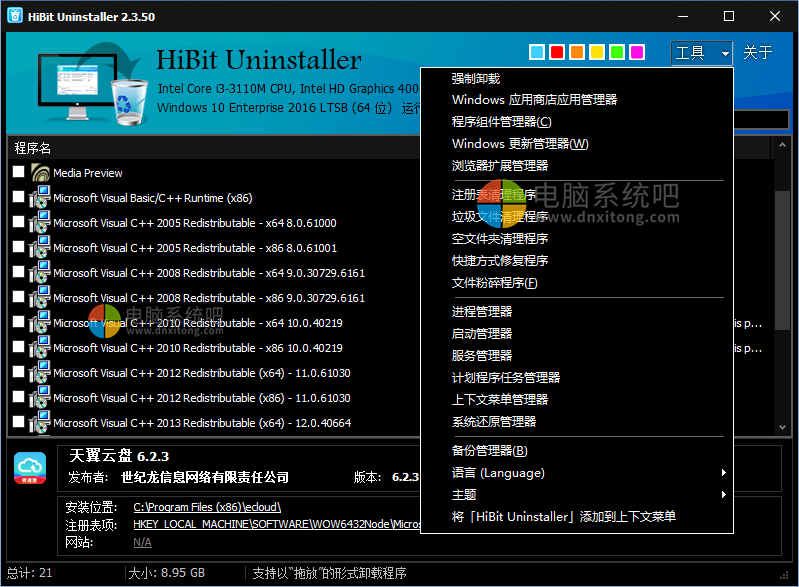799x587 pixels.
Task: Click icon of C++ 2005 x64 8.0.61000
Action: (40, 223)
